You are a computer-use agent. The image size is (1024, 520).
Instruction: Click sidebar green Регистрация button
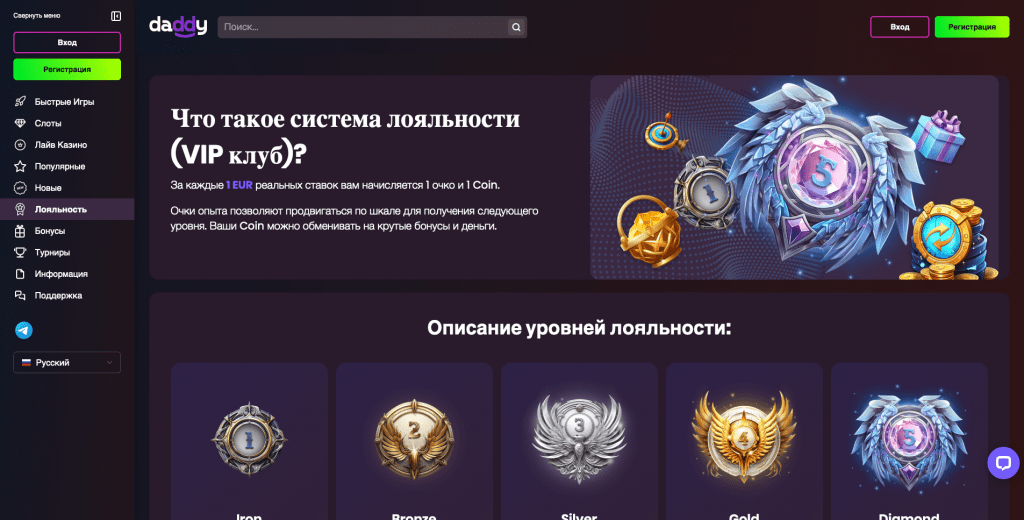[x=67, y=69]
